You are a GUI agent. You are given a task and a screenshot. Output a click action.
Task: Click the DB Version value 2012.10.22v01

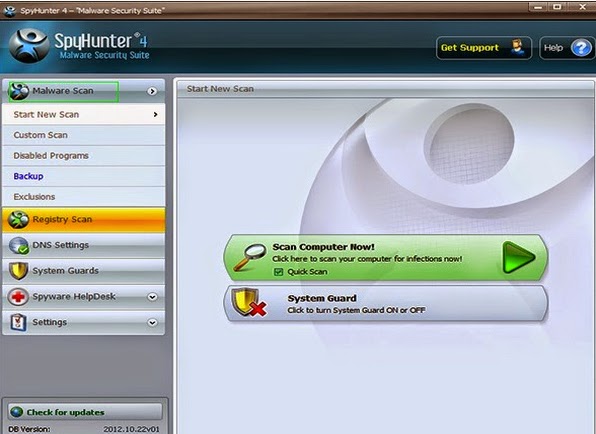132,429
